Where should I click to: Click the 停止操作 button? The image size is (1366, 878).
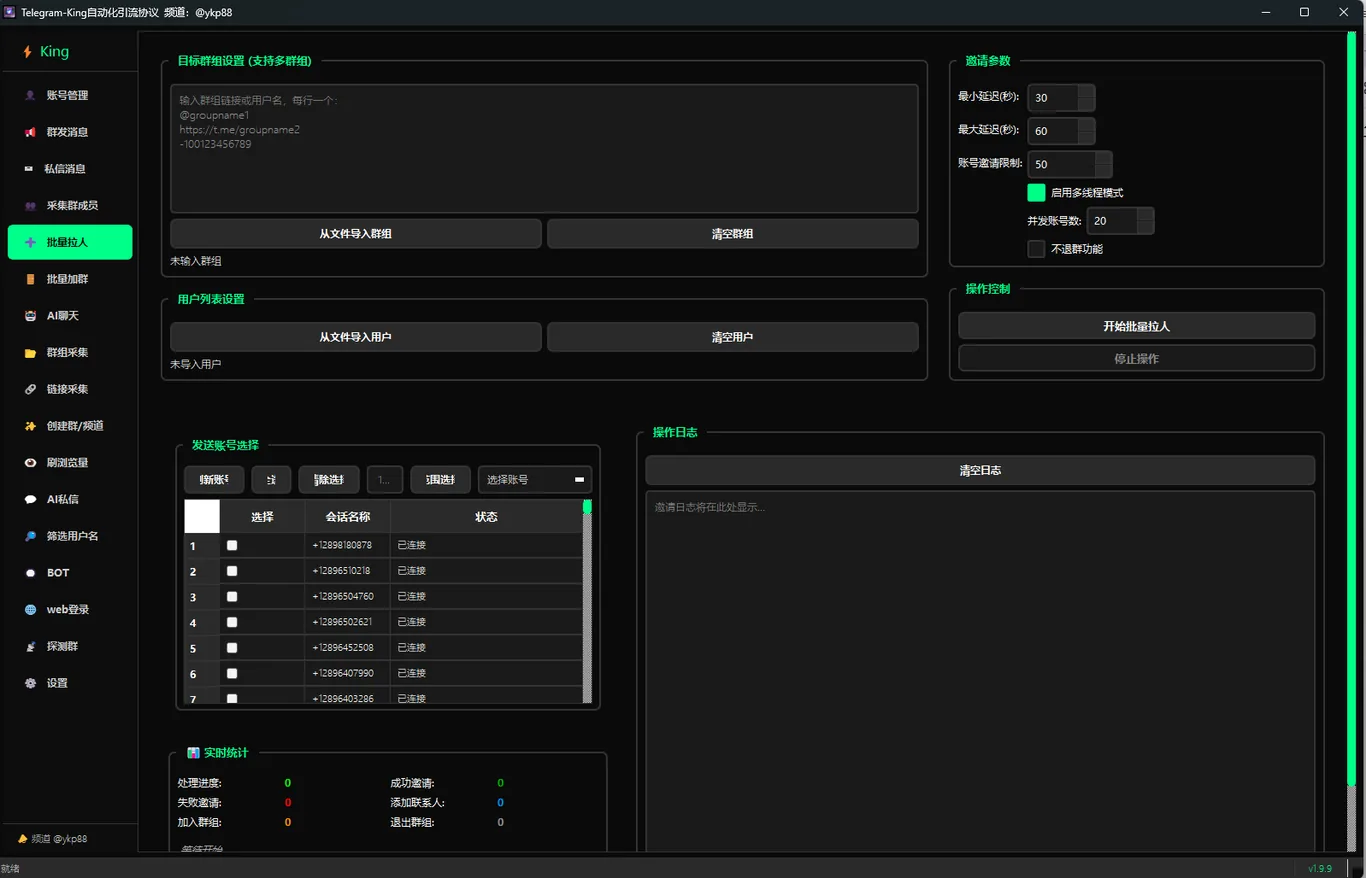tap(1136, 358)
